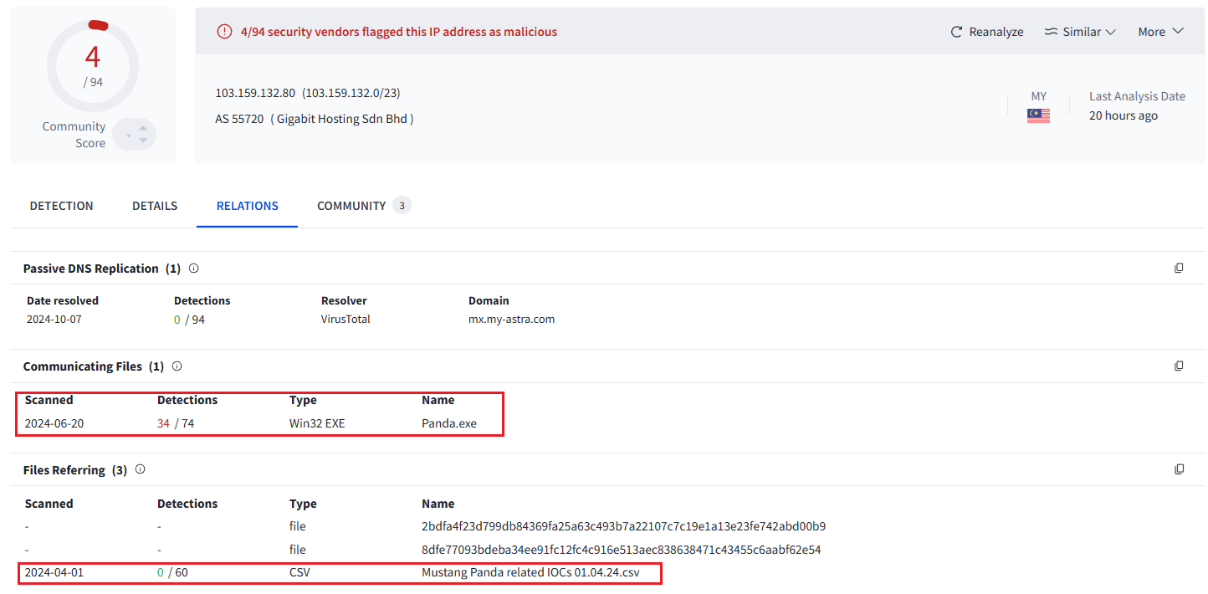Expand the Similar dropdown
Viewport: 1208px width, 594px height.
tap(1080, 32)
